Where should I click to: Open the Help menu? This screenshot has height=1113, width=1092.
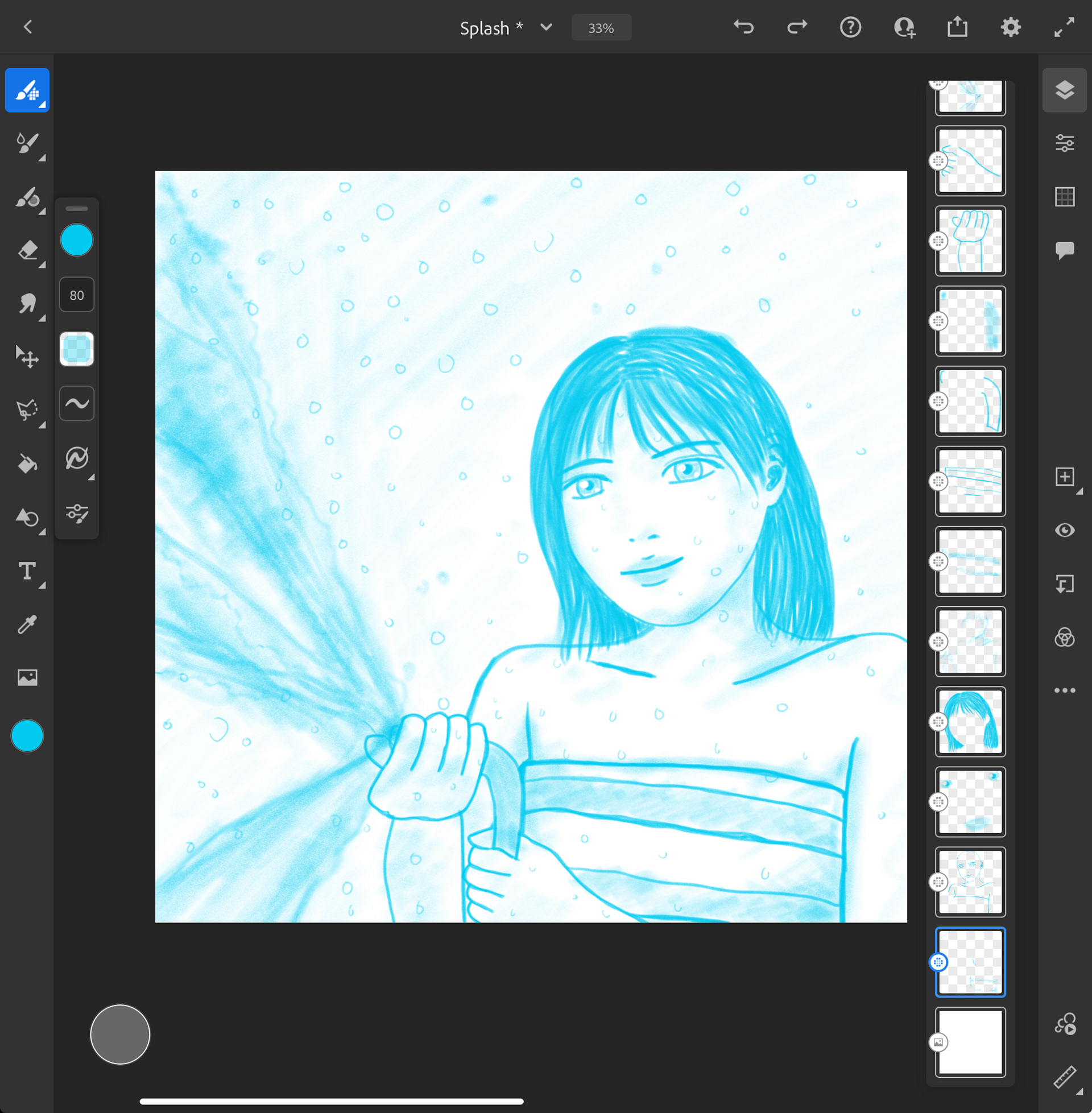(850, 27)
